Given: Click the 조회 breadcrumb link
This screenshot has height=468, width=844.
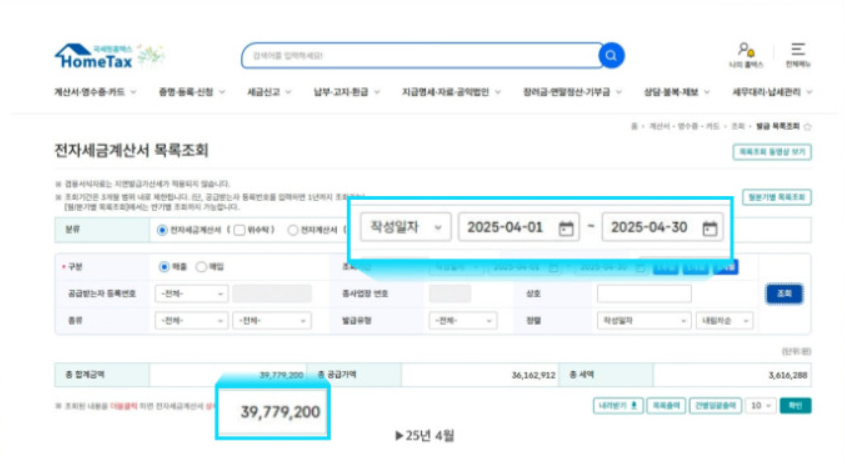Looking at the screenshot, I should [737, 127].
